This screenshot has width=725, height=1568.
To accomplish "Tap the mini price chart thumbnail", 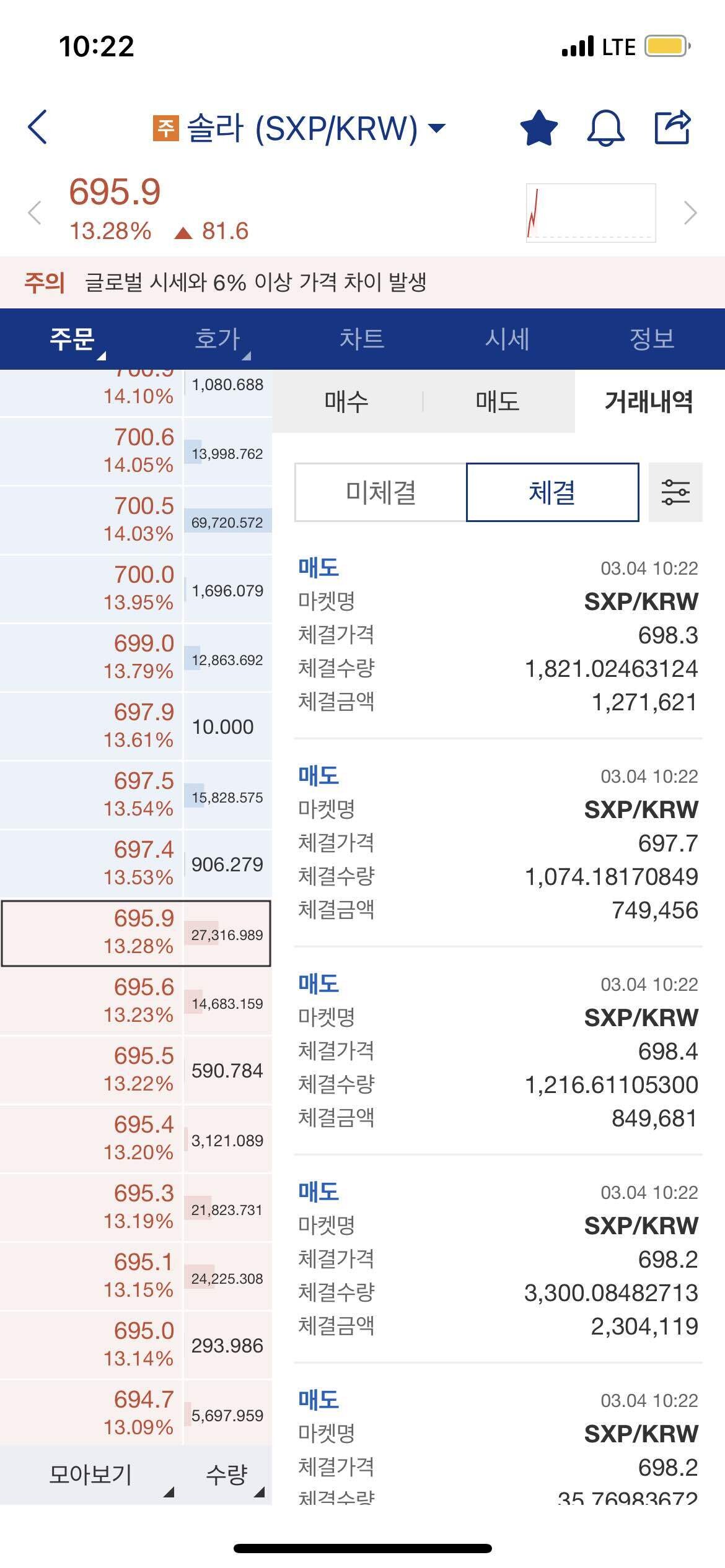I will coord(589,211).
